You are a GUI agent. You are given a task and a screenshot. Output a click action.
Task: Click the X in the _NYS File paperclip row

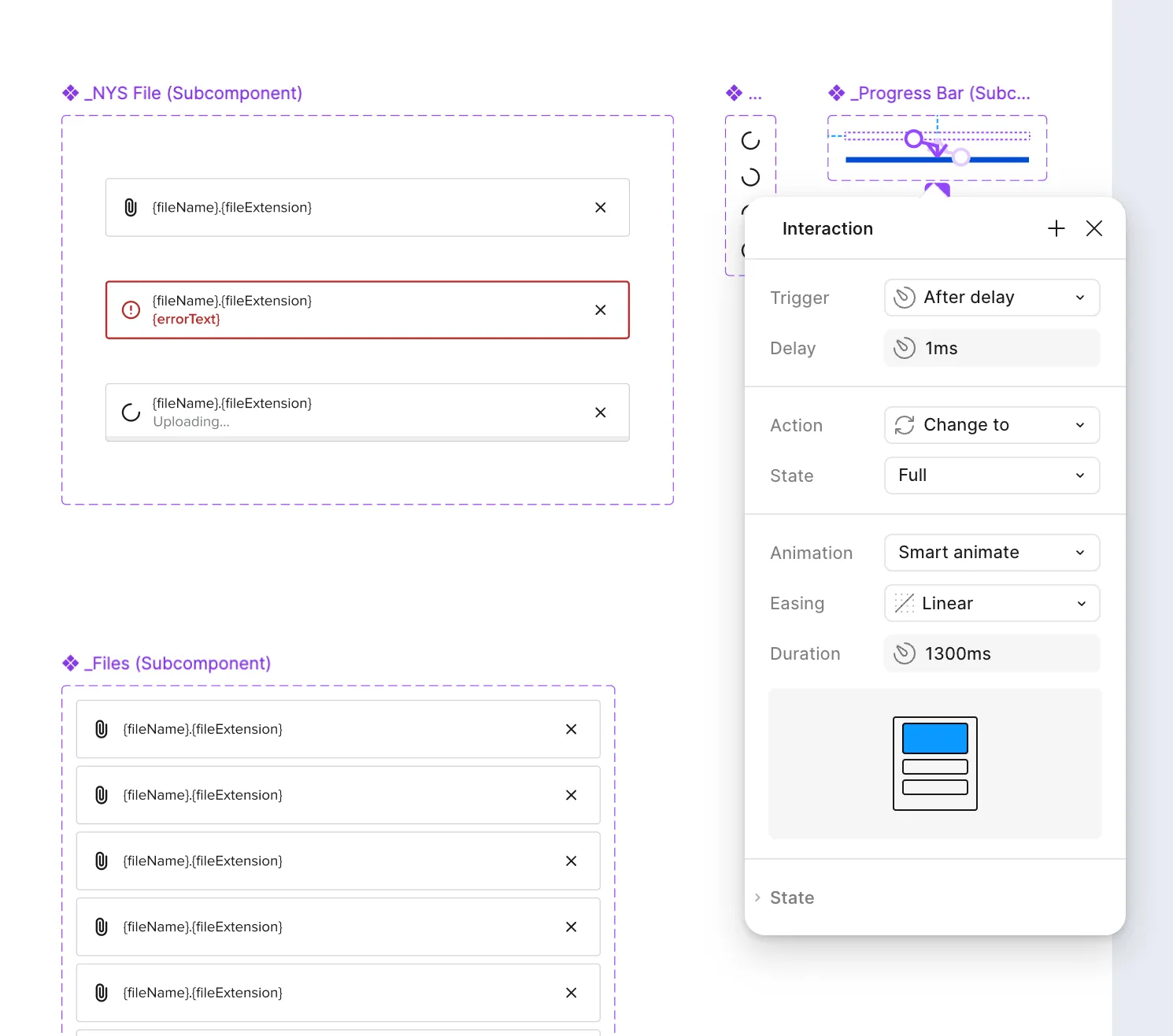tap(601, 207)
